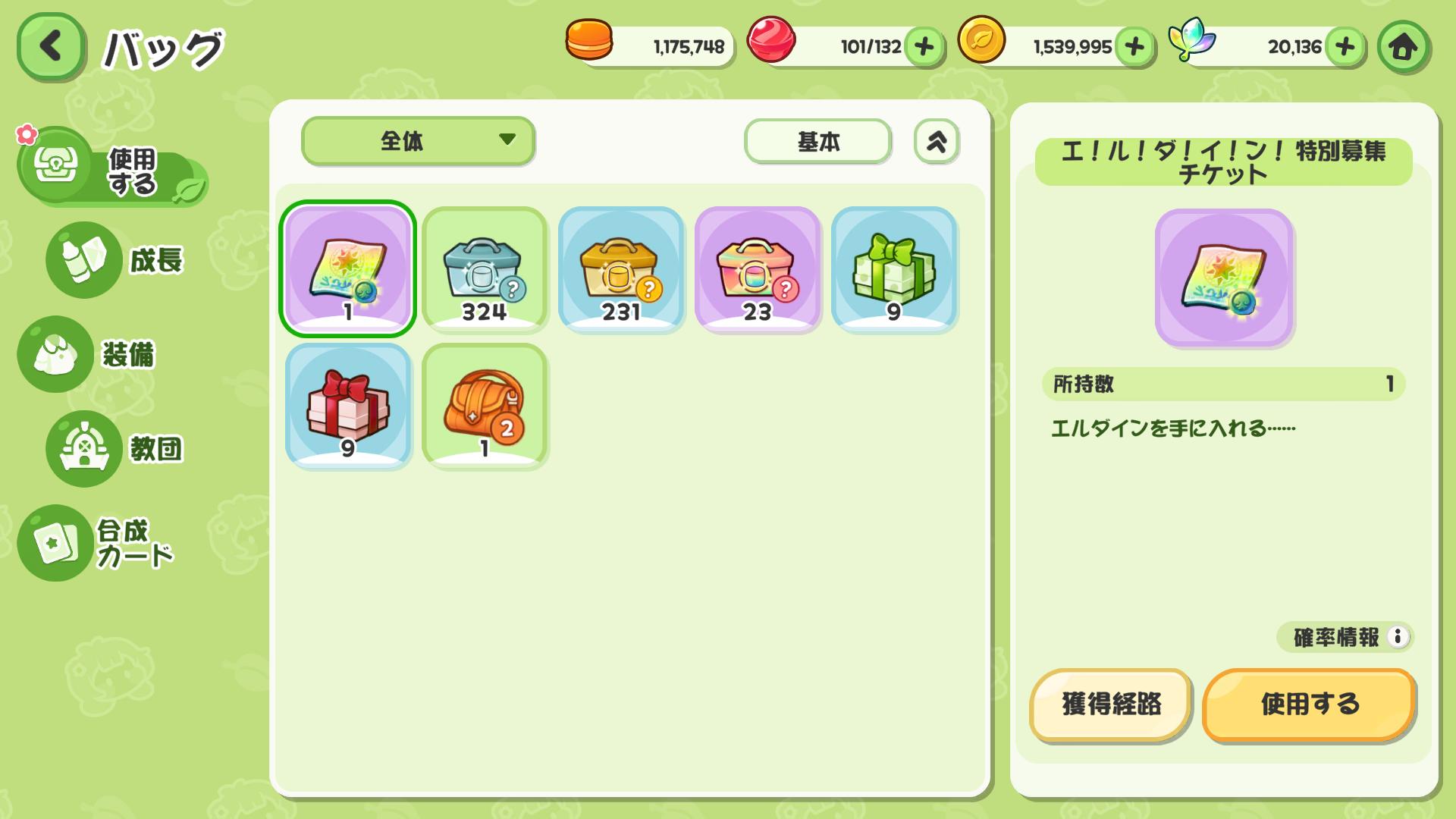Add more red candy stamina
The height and width of the screenshot is (819, 1456).
pos(924,47)
